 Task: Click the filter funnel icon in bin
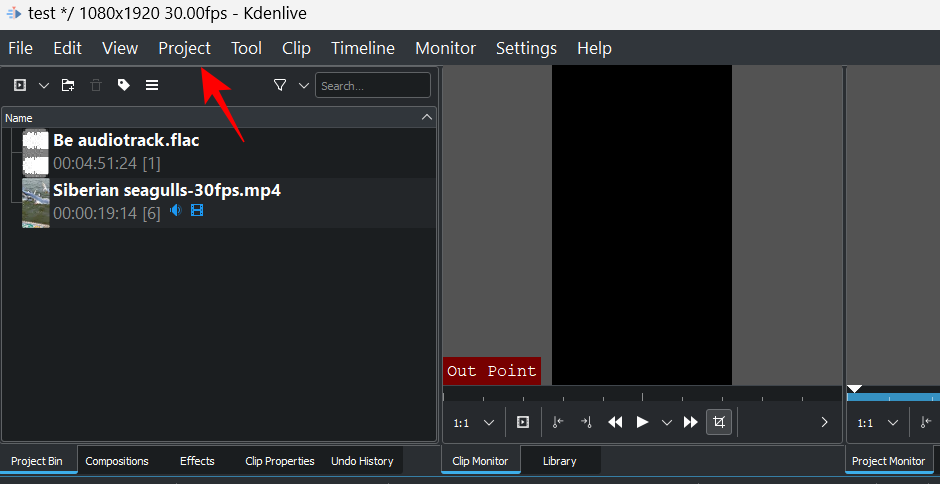(x=280, y=86)
